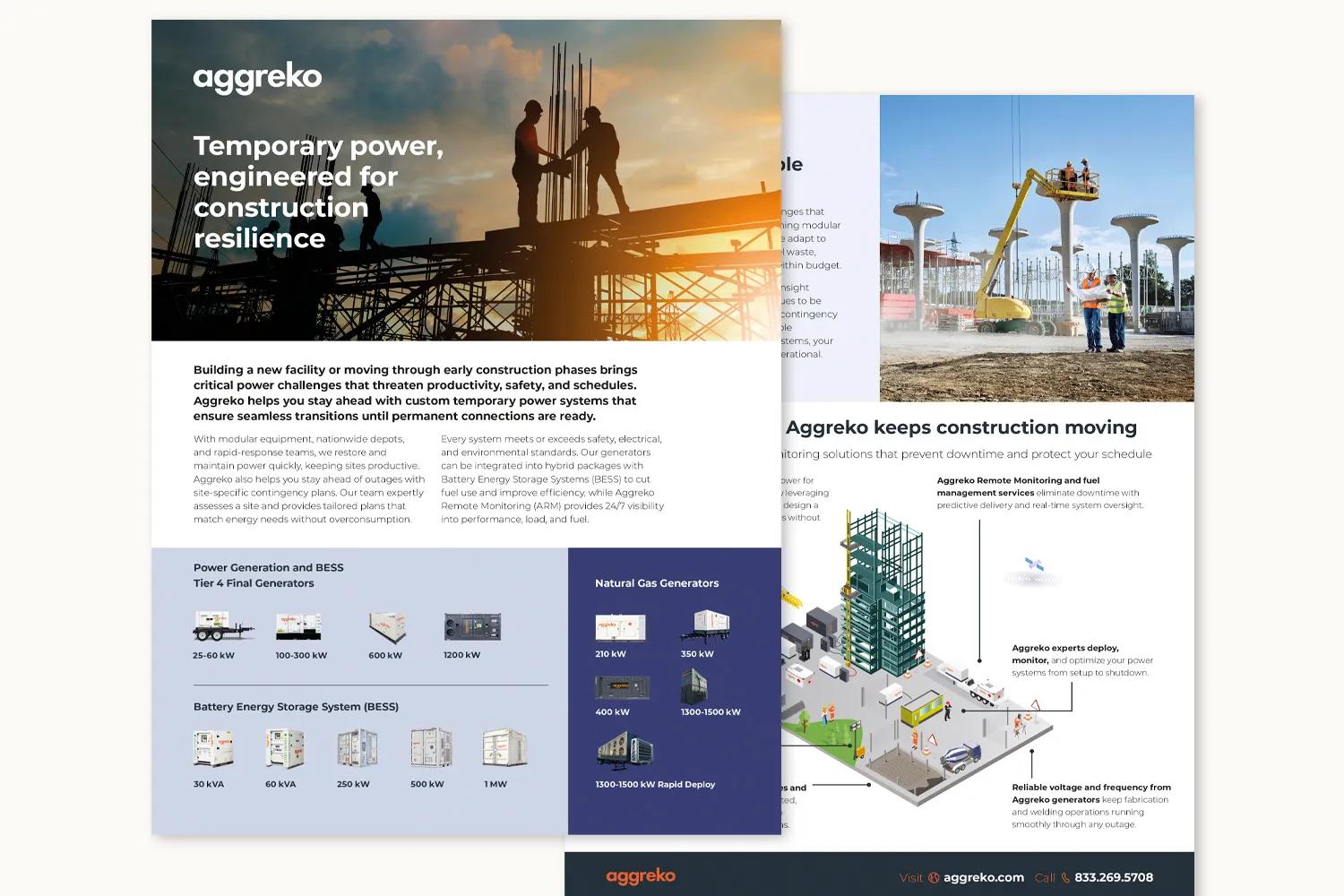The height and width of the screenshot is (896, 1344).
Task: Click the heading "Aggreko keeps construction moving"
Action: pyautogui.click(x=961, y=427)
